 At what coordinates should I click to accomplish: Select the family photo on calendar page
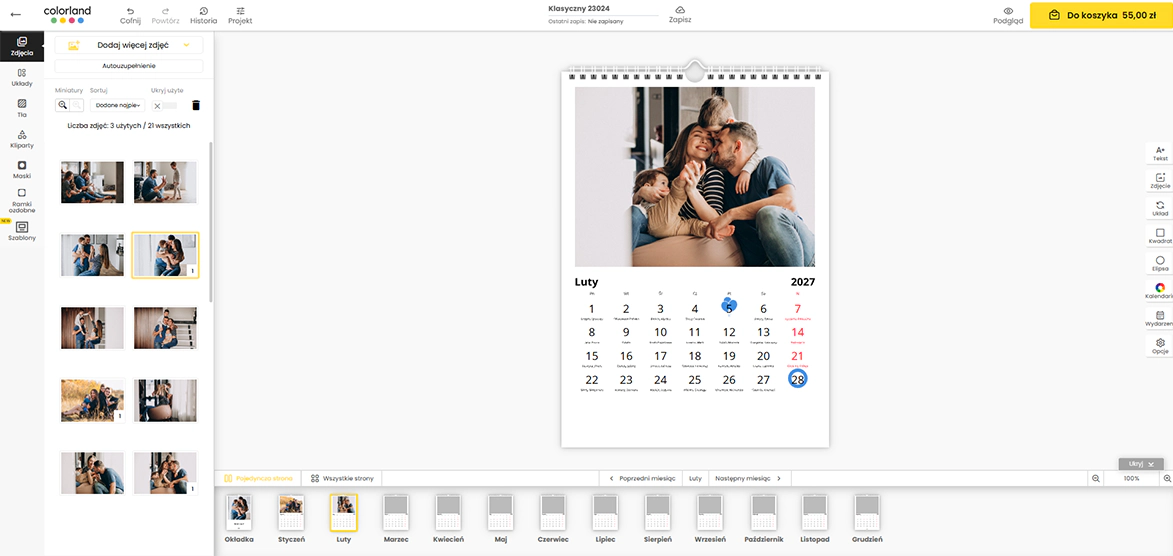point(695,177)
